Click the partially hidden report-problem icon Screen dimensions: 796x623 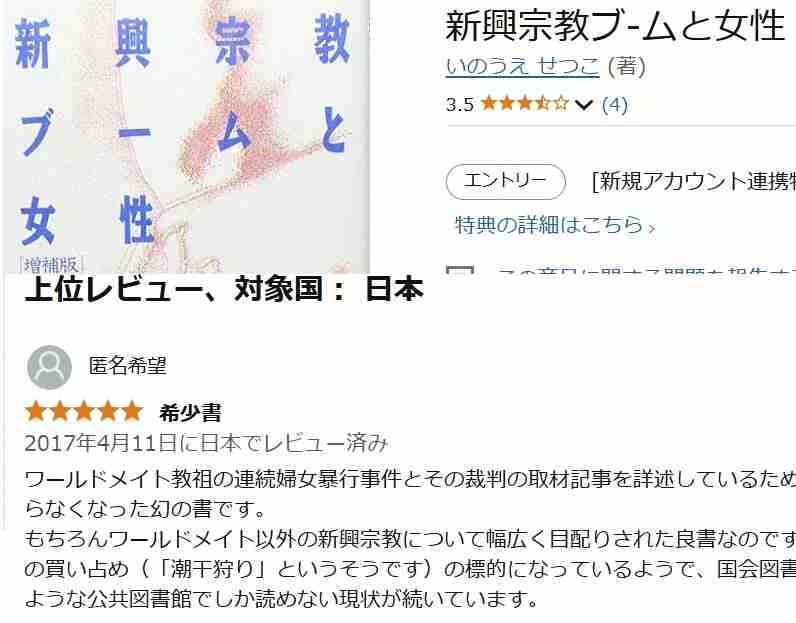tap(460, 269)
